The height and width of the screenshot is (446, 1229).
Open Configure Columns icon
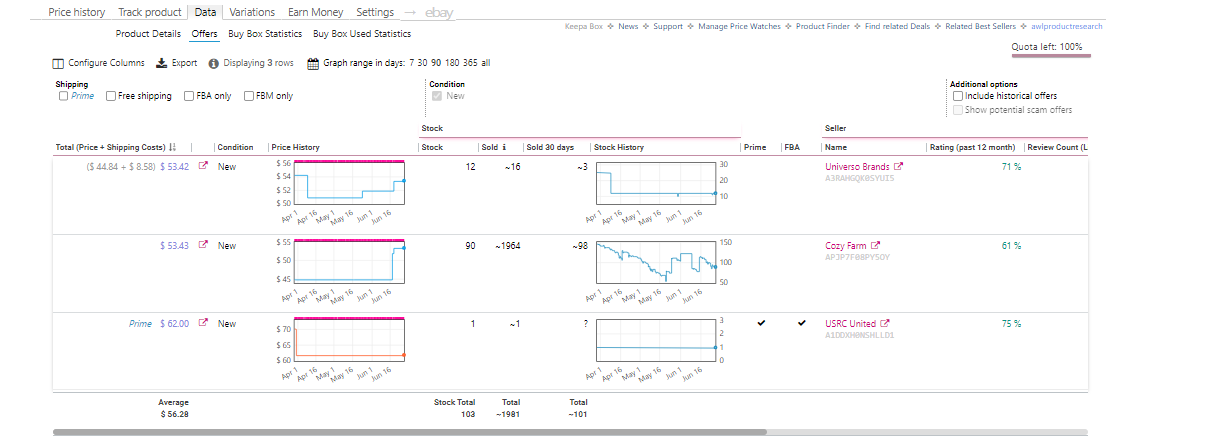[x=59, y=63]
